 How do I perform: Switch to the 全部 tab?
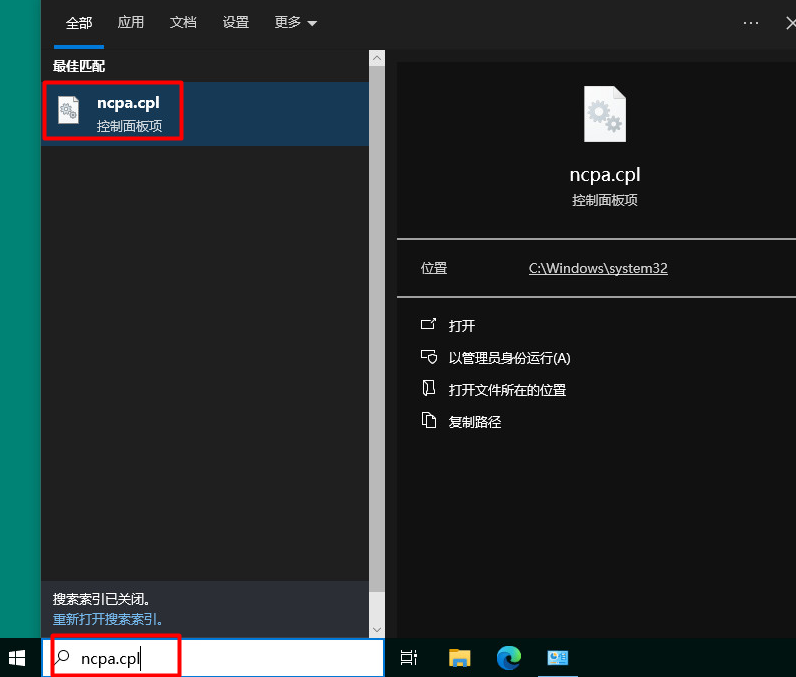pyautogui.click(x=79, y=22)
